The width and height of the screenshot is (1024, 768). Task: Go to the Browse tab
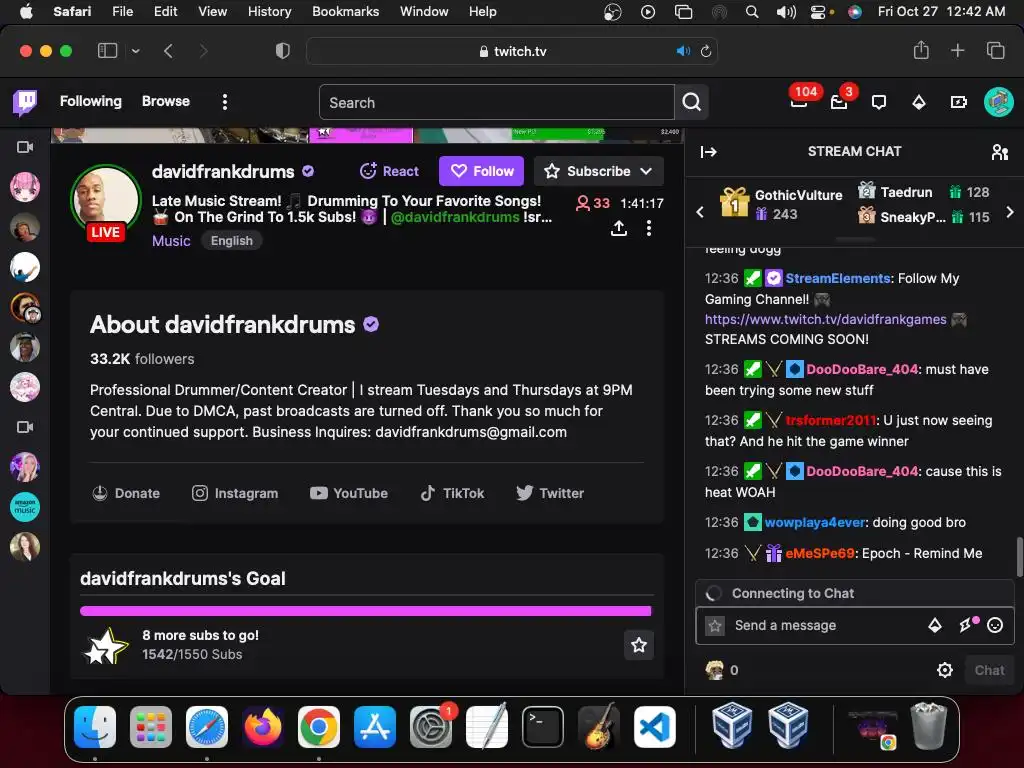166,101
